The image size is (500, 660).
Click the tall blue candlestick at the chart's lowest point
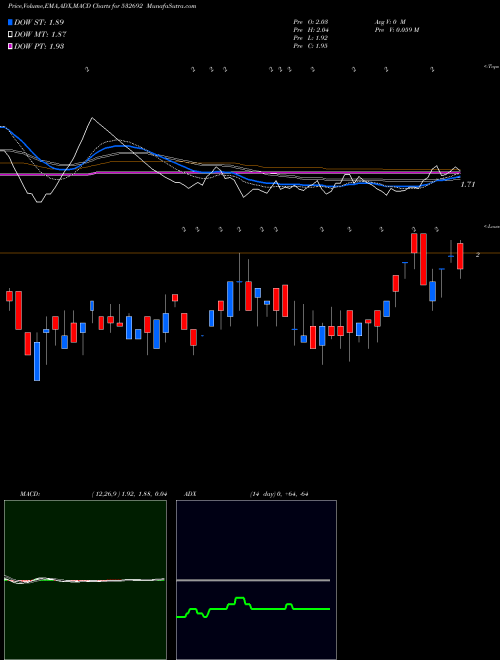point(37,361)
